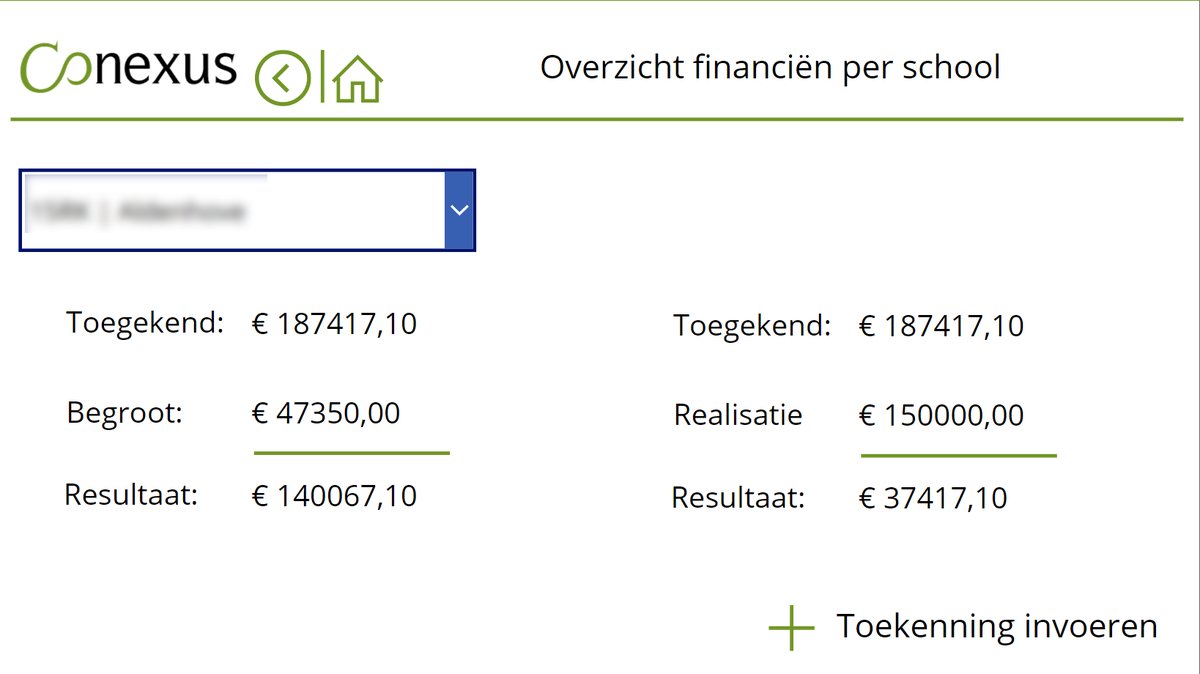
Task: Click the right Resultaat amount € 37417,10
Action: point(933,498)
